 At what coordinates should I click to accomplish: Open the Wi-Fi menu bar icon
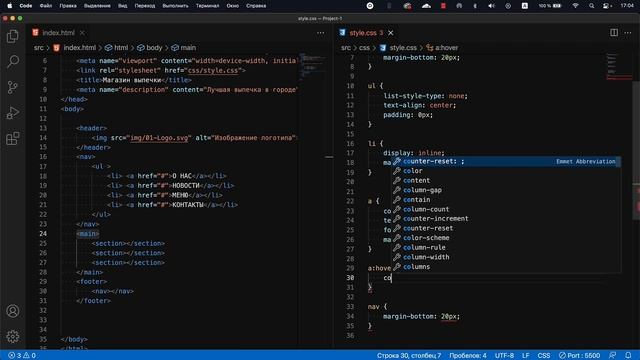tap(575, 6)
